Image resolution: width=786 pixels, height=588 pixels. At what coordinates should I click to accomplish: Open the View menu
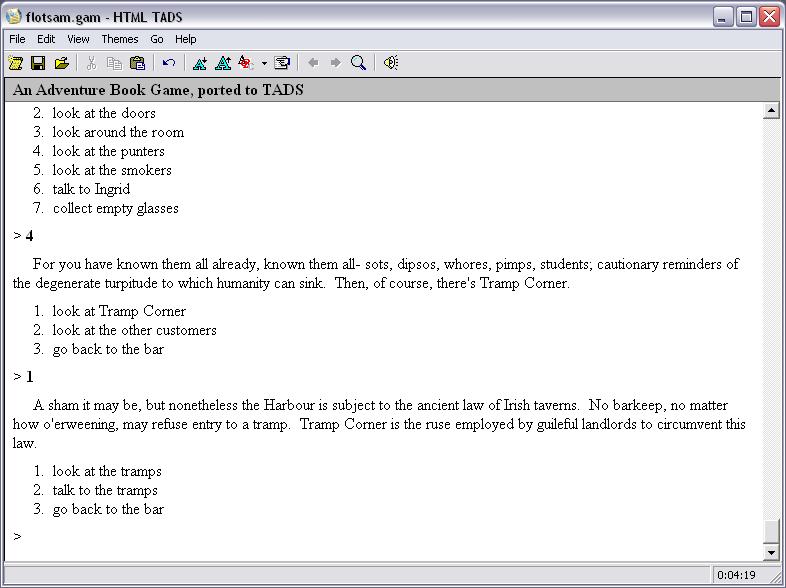click(x=78, y=39)
